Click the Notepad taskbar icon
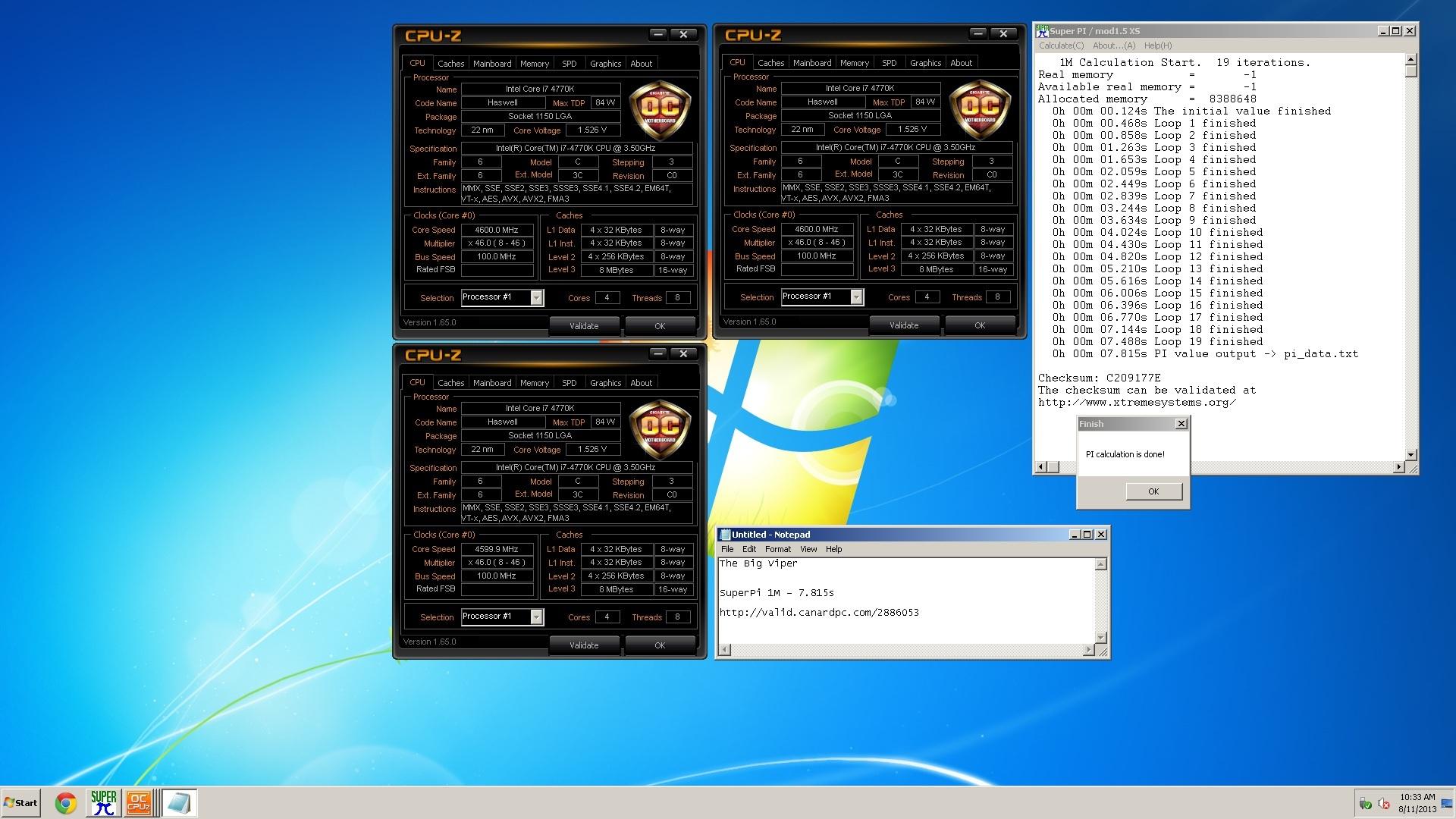This screenshot has width=1456, height=819. click(179, 803)
